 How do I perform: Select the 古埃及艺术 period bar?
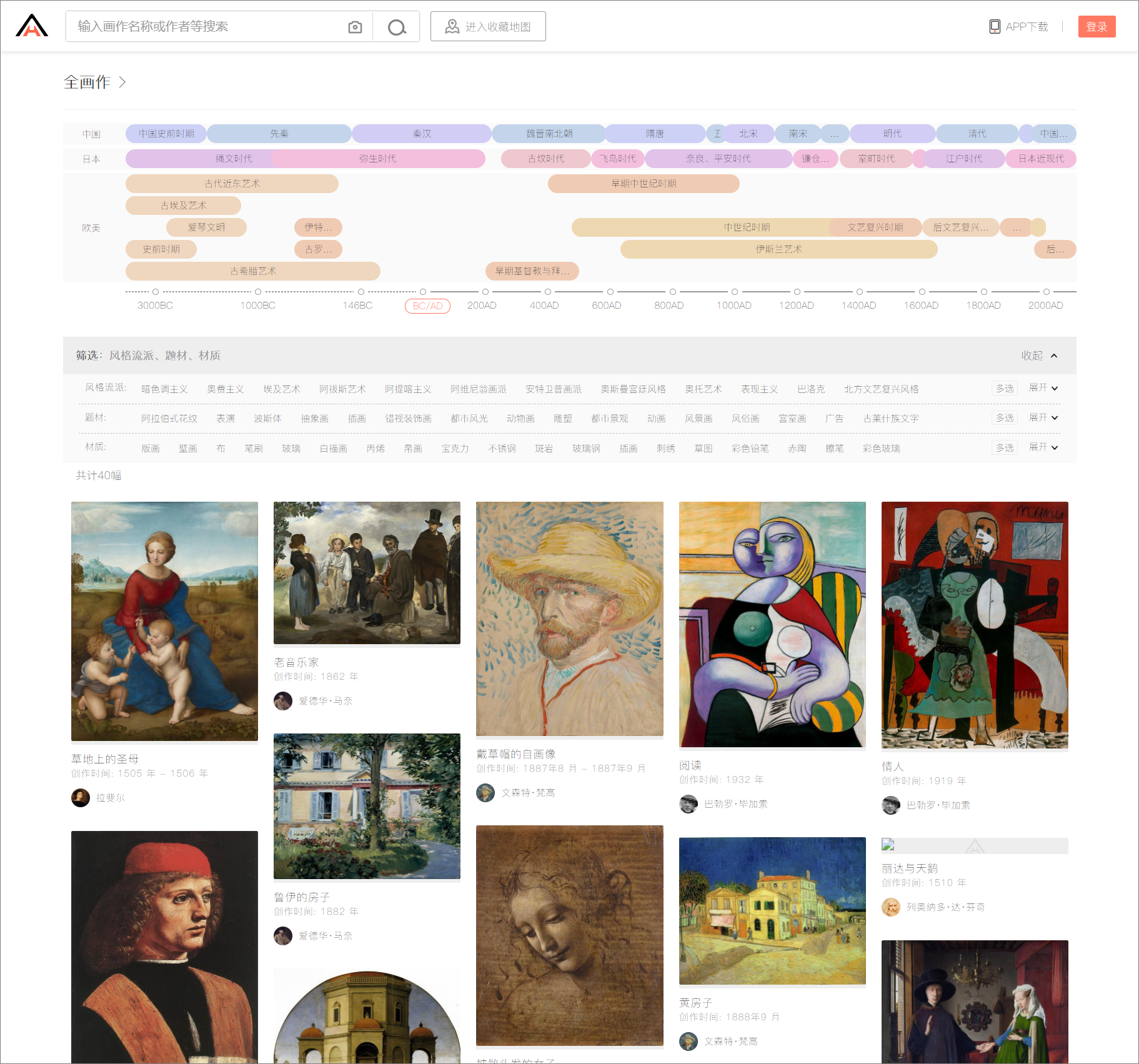point(183,206)
